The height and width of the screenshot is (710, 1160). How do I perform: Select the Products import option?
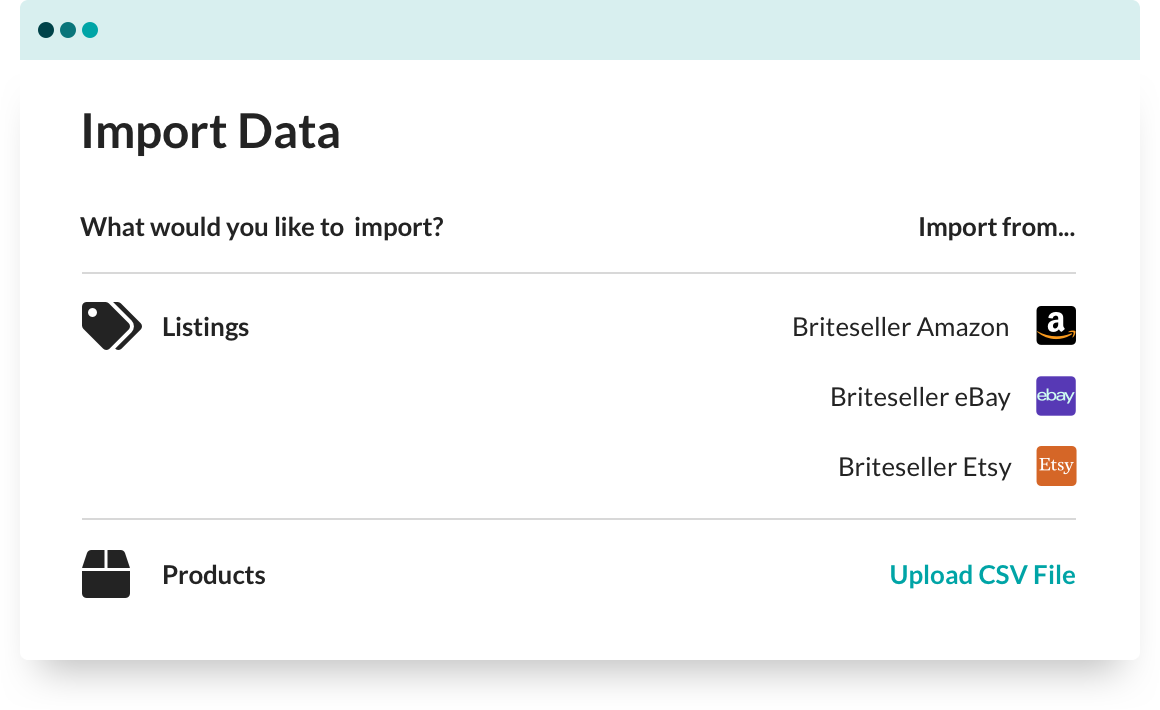(214, 575)
